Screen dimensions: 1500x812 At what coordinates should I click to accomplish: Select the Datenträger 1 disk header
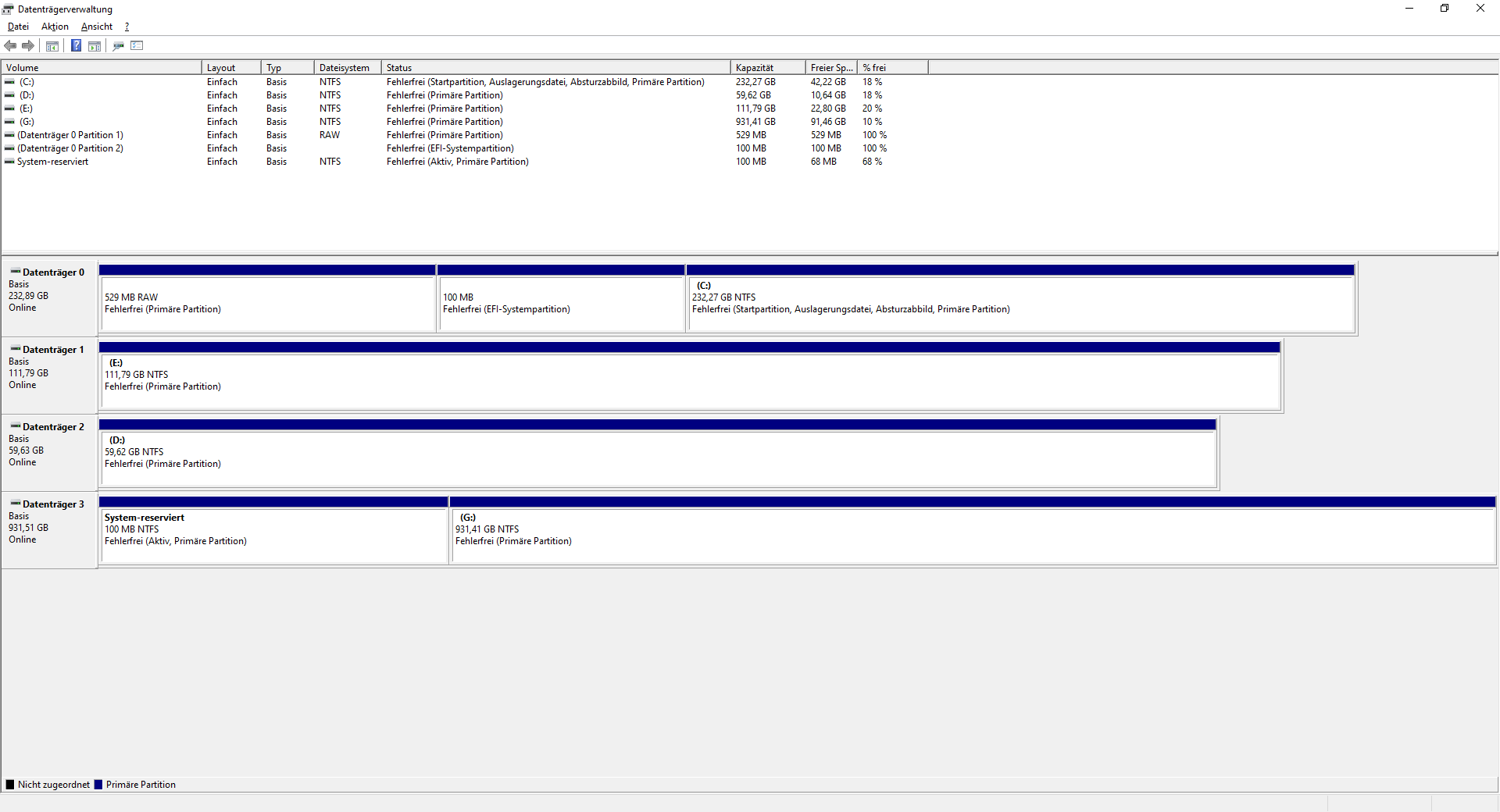pyautogui.click(x=49, y=376)
